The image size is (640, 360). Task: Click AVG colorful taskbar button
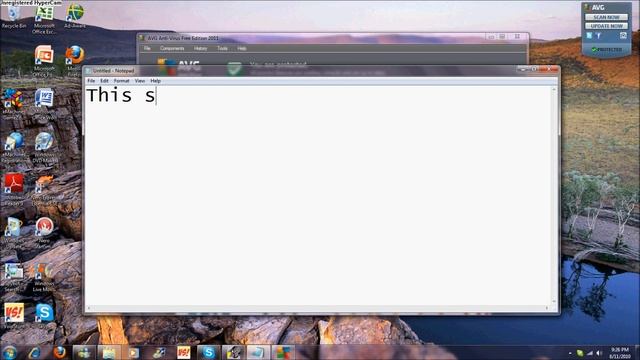(x=283, y=352)
